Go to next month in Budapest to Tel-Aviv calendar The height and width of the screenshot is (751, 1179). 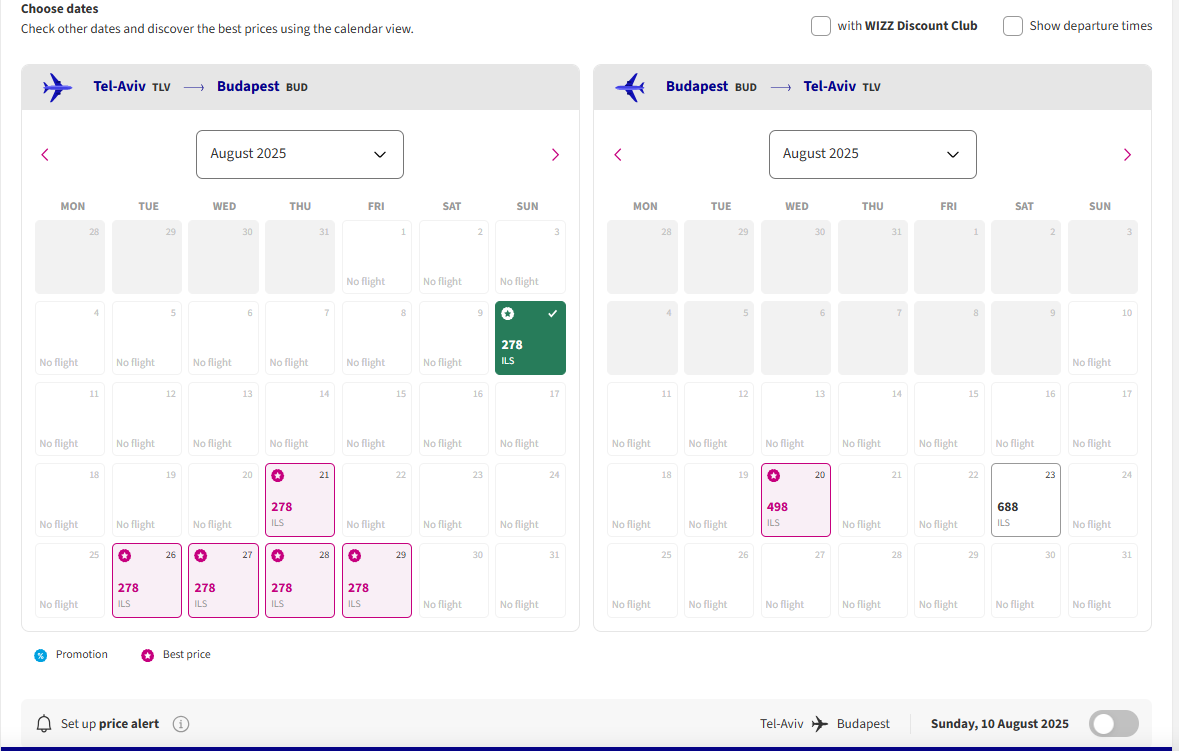click(x=1127, y=154)
